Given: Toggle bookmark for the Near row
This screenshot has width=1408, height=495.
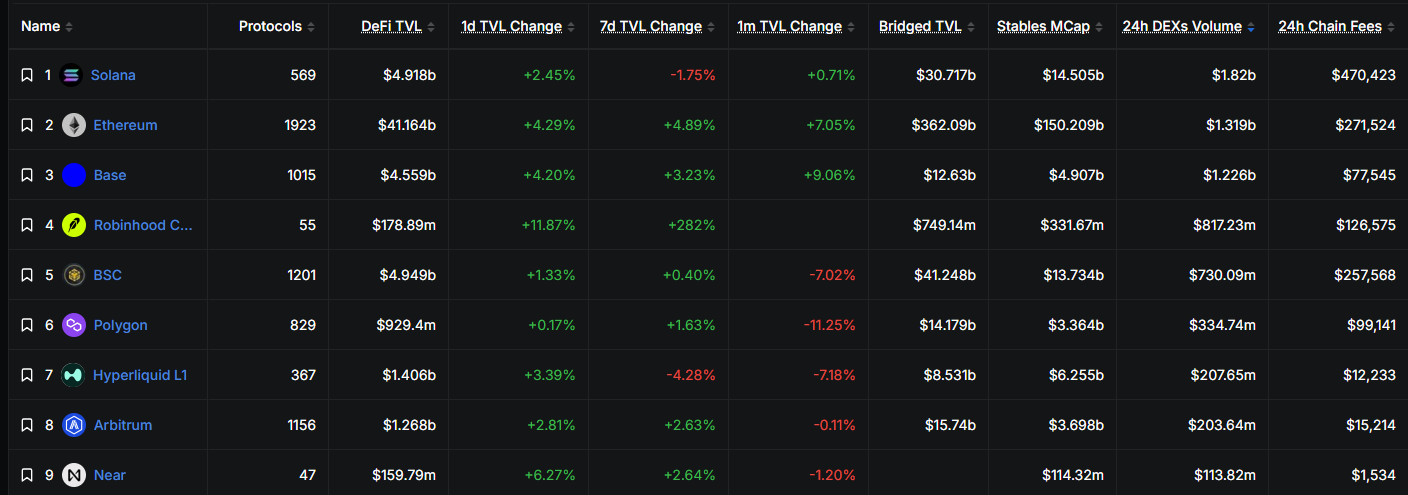Looking at the screenshot, I should [x=27, y=475].
